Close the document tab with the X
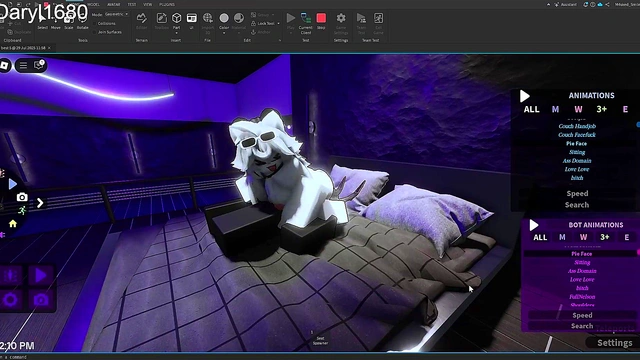Image resolution: width=640 pixels, height=360 pixels. click(49, 48)
